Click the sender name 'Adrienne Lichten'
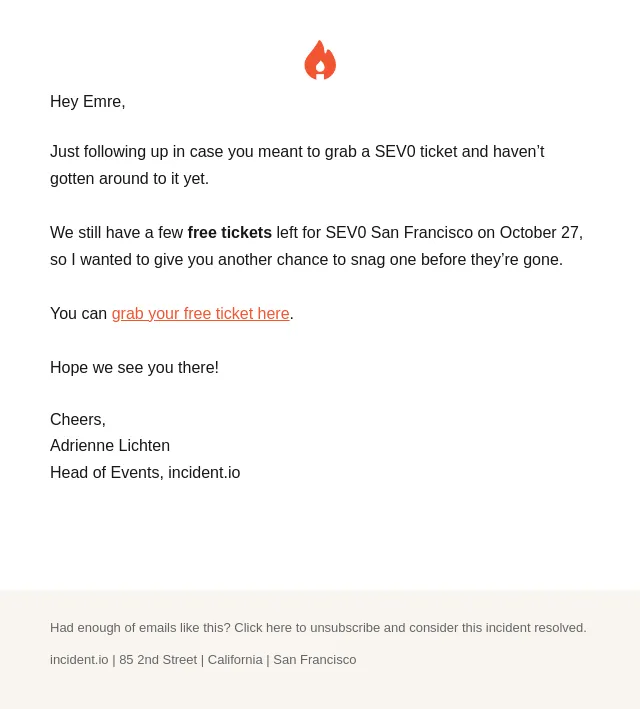Image resolution: width=640 pixels, height=709 pixels. [110, 445]
